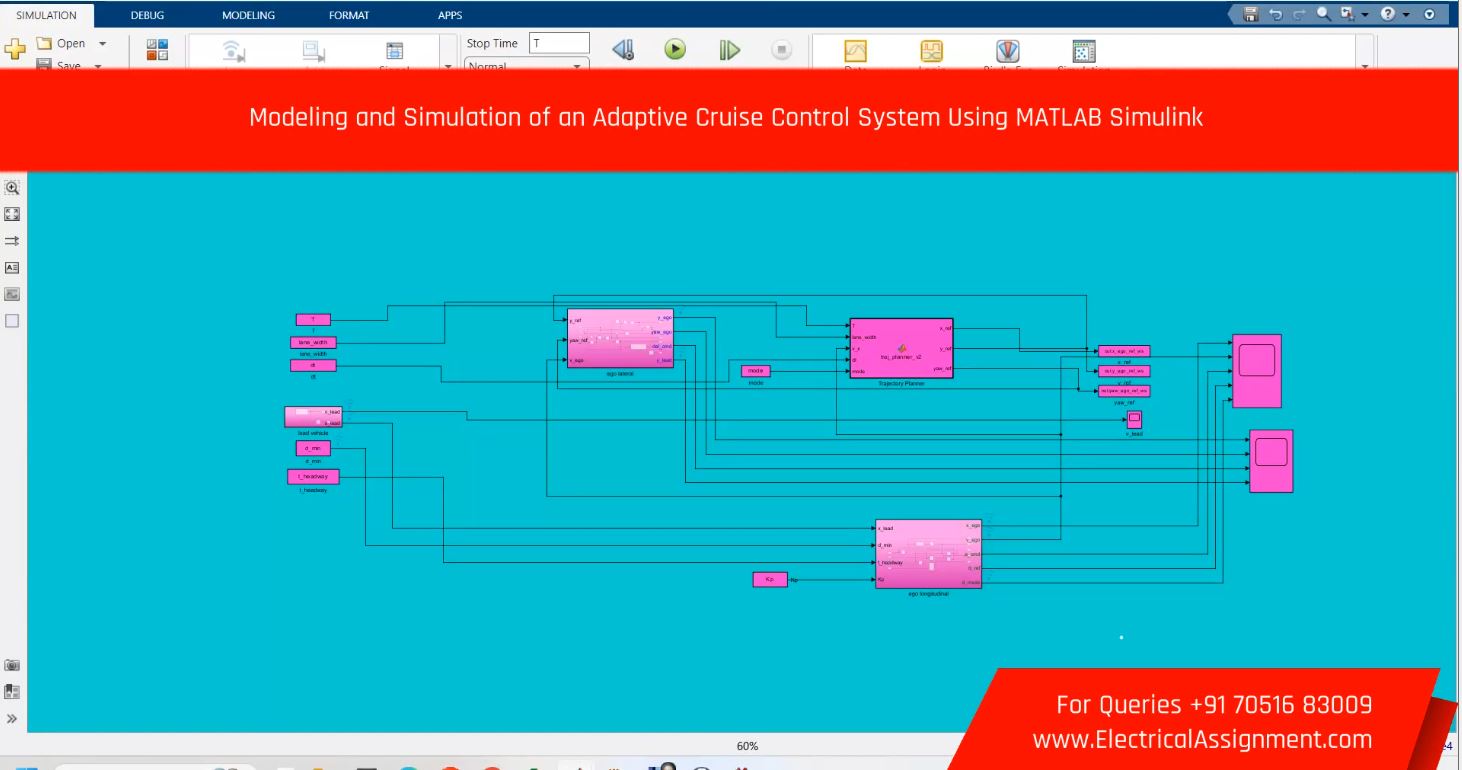Open the Normal simulation mode dropdown

526,65
